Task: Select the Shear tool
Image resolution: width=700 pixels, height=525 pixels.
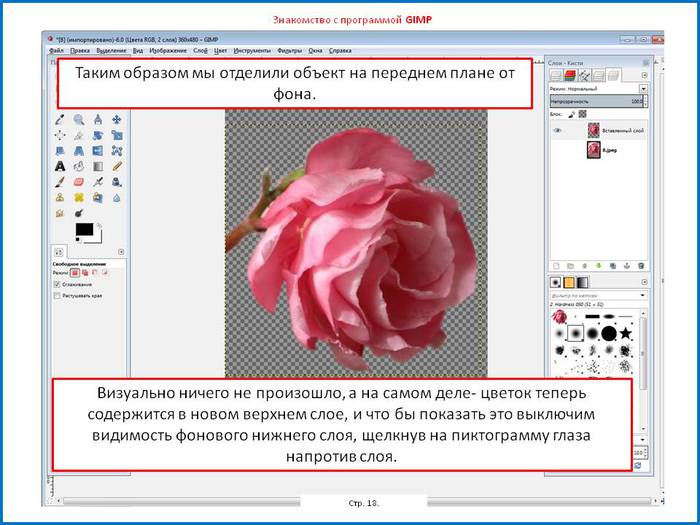Action: [x=60, y=151]
